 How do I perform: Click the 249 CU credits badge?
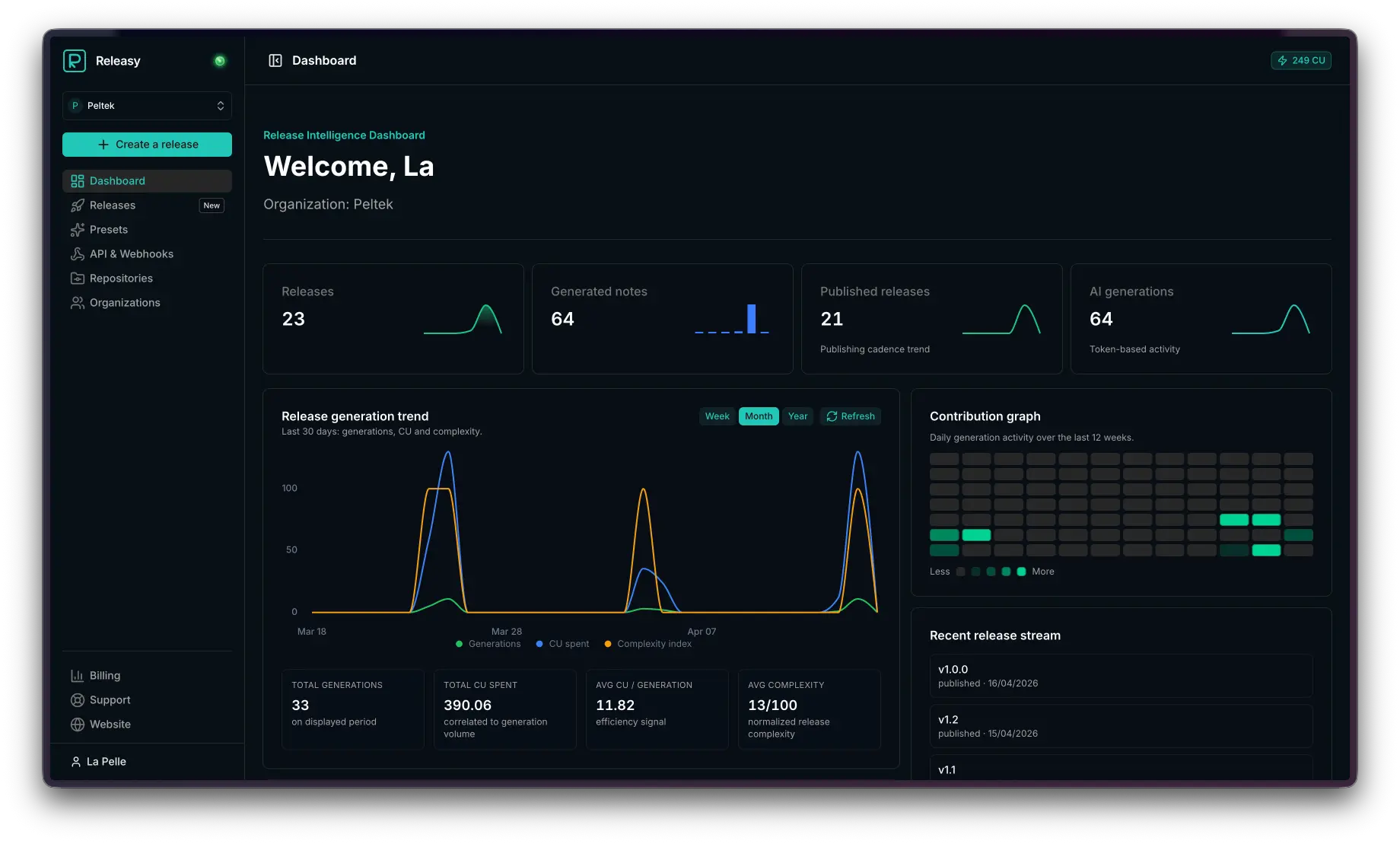point(1301,61)
